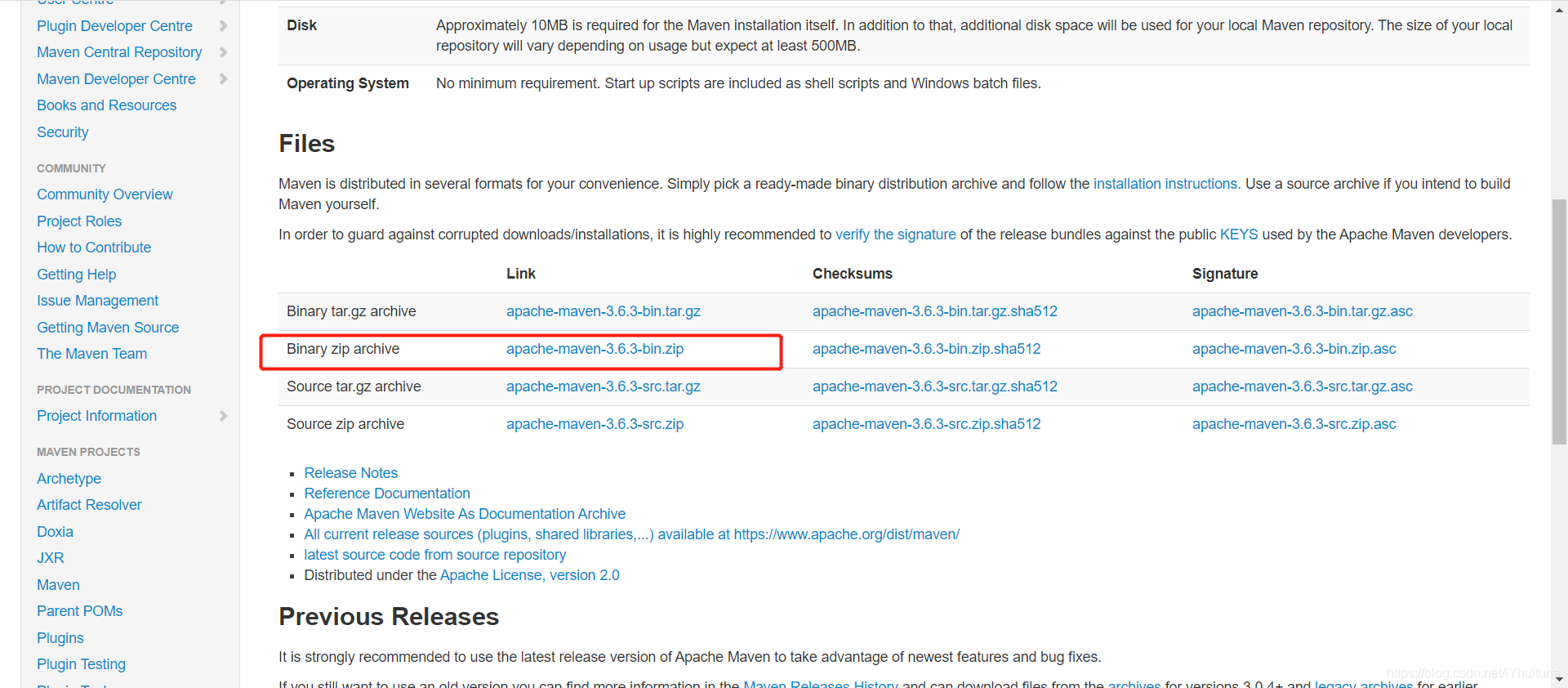The width and height of the screenshot is (1568, 688).
Task: Open Archetype project link
Action: tap(69, 479)
